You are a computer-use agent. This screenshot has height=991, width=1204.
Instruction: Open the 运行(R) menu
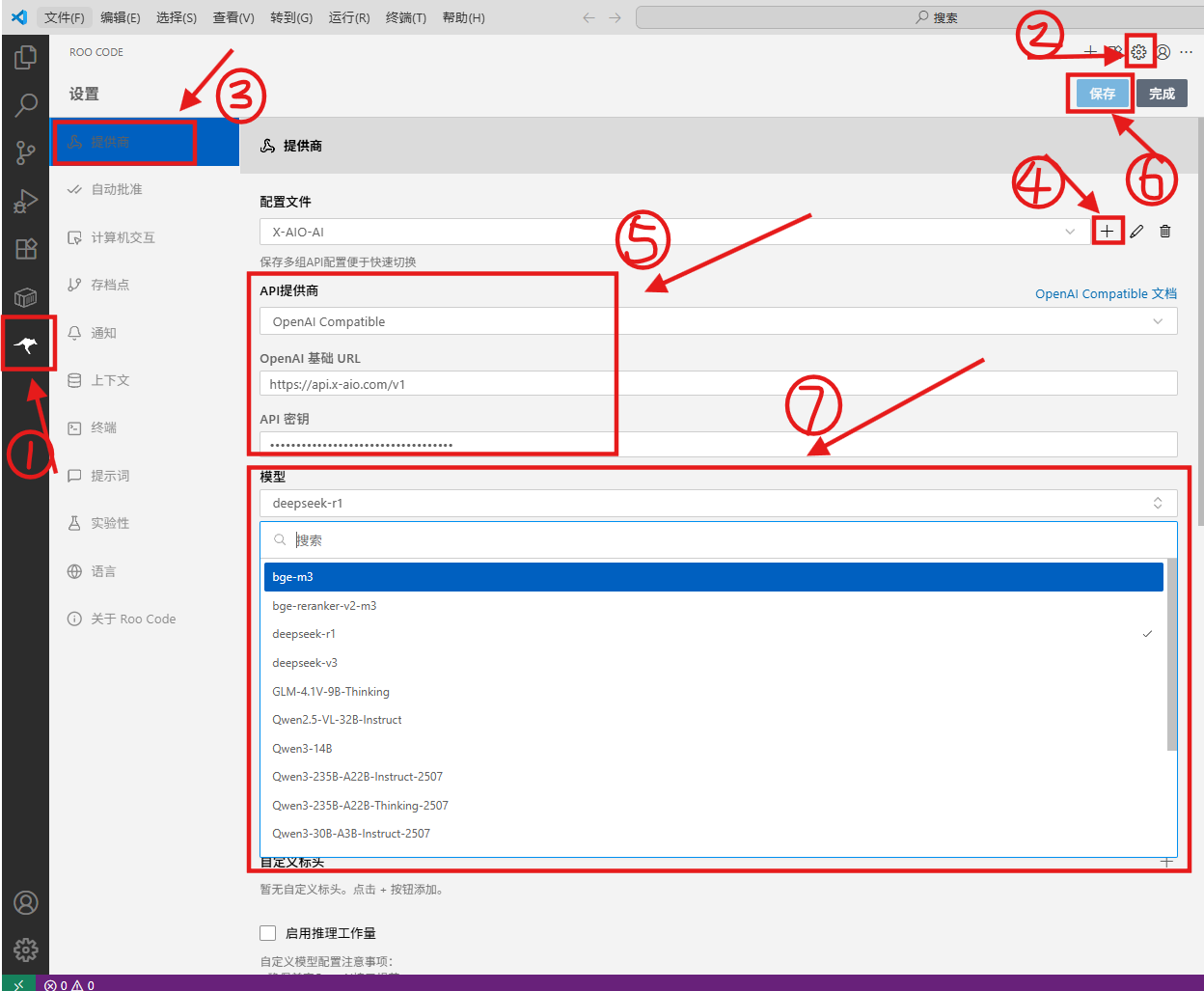(x=349, y=17)
